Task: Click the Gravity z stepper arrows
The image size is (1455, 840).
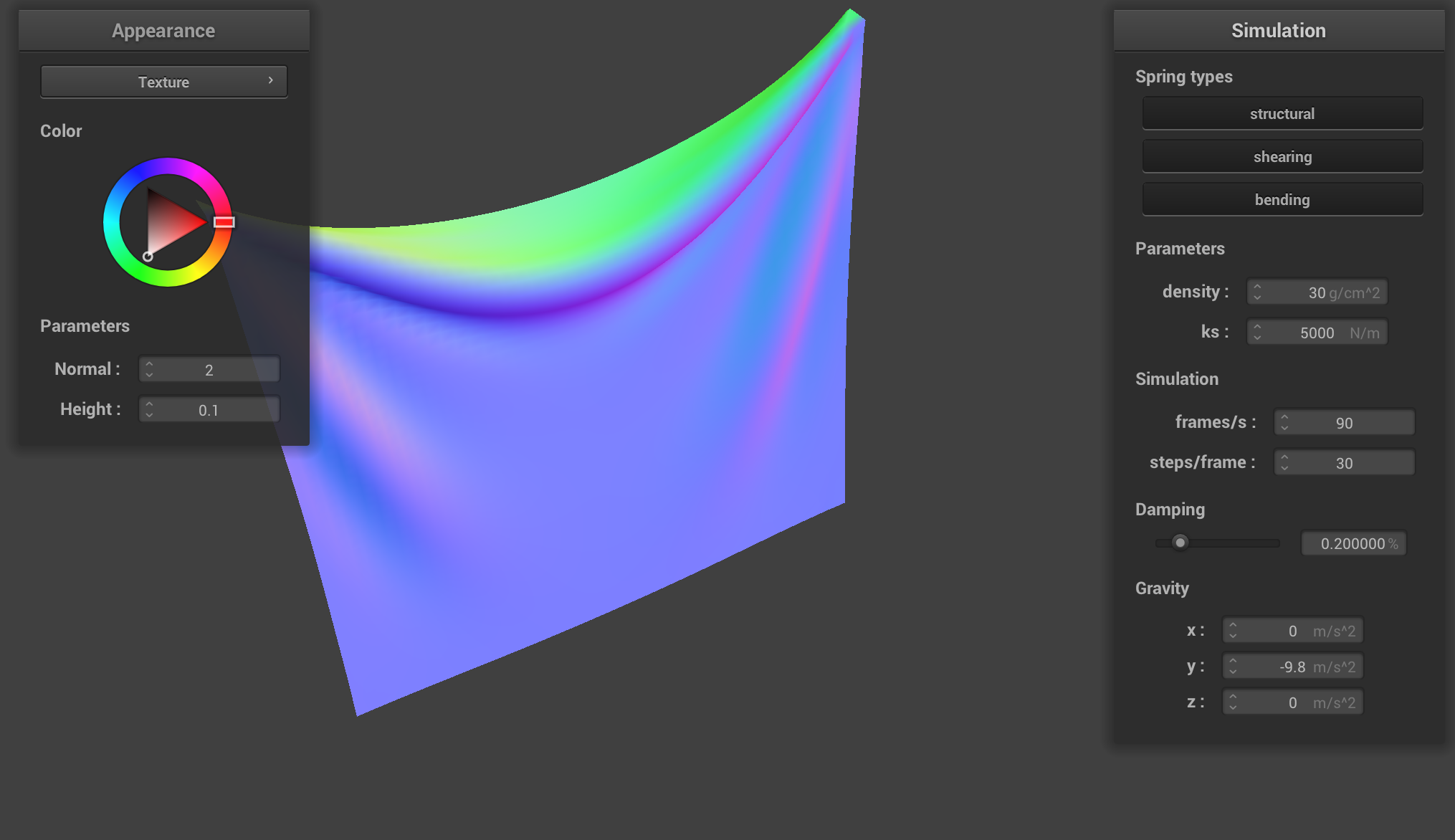Action: [x=1233, y=702]
